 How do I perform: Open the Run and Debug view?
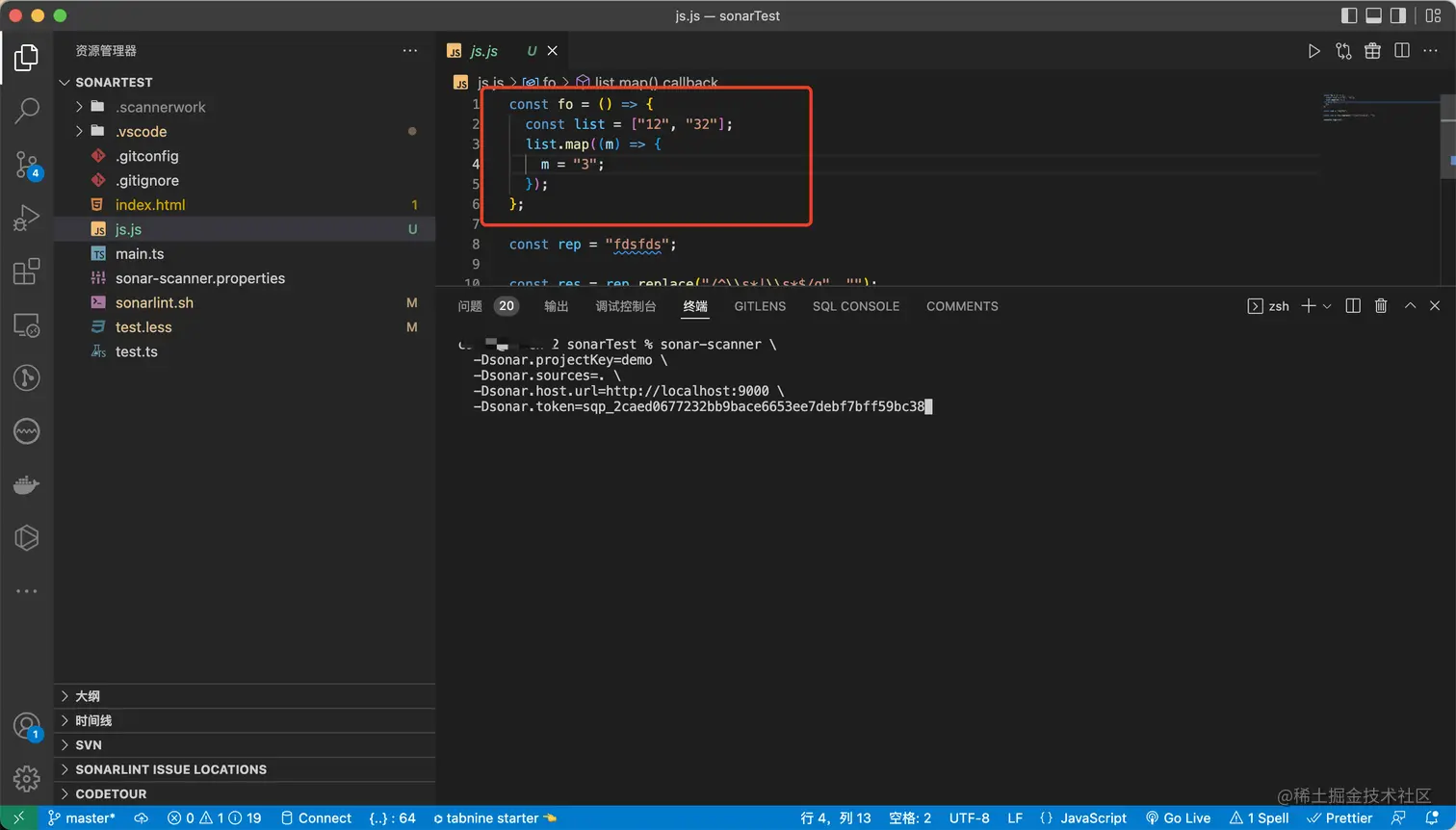click(27, 219)
